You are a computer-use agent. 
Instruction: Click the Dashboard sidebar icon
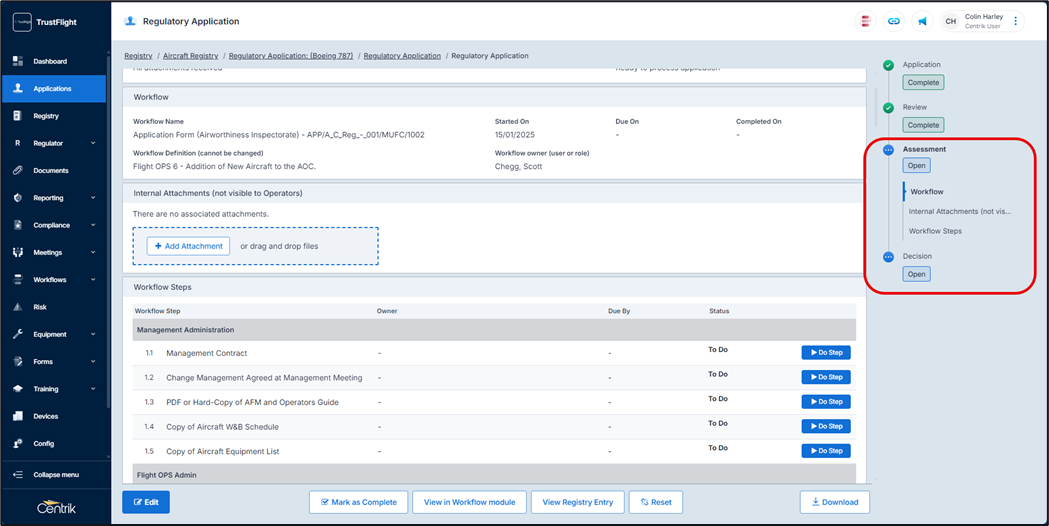18,61
